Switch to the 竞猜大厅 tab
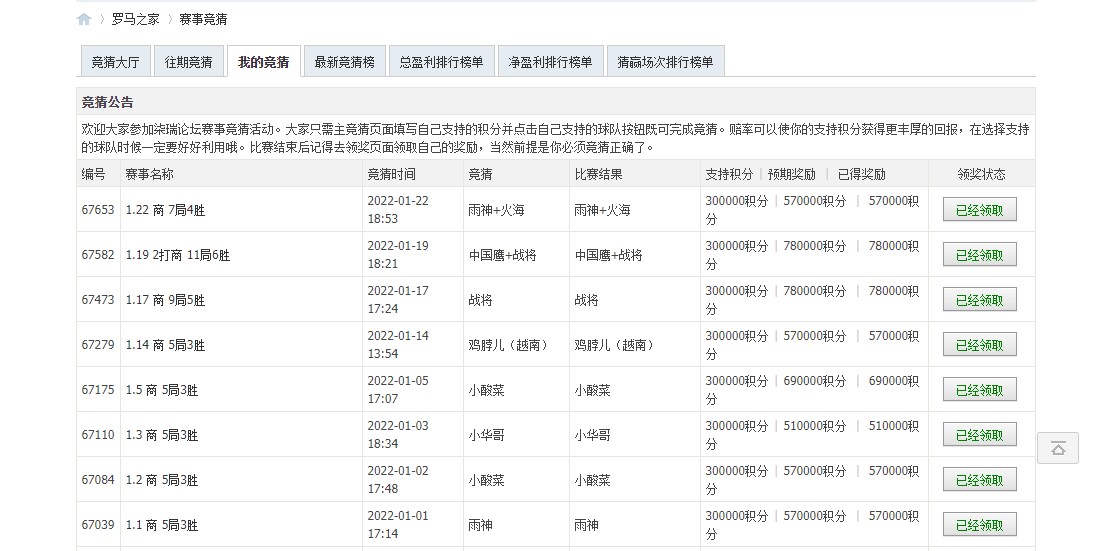1118x551 pixels. pyautogui.click(x=115, y=62)
